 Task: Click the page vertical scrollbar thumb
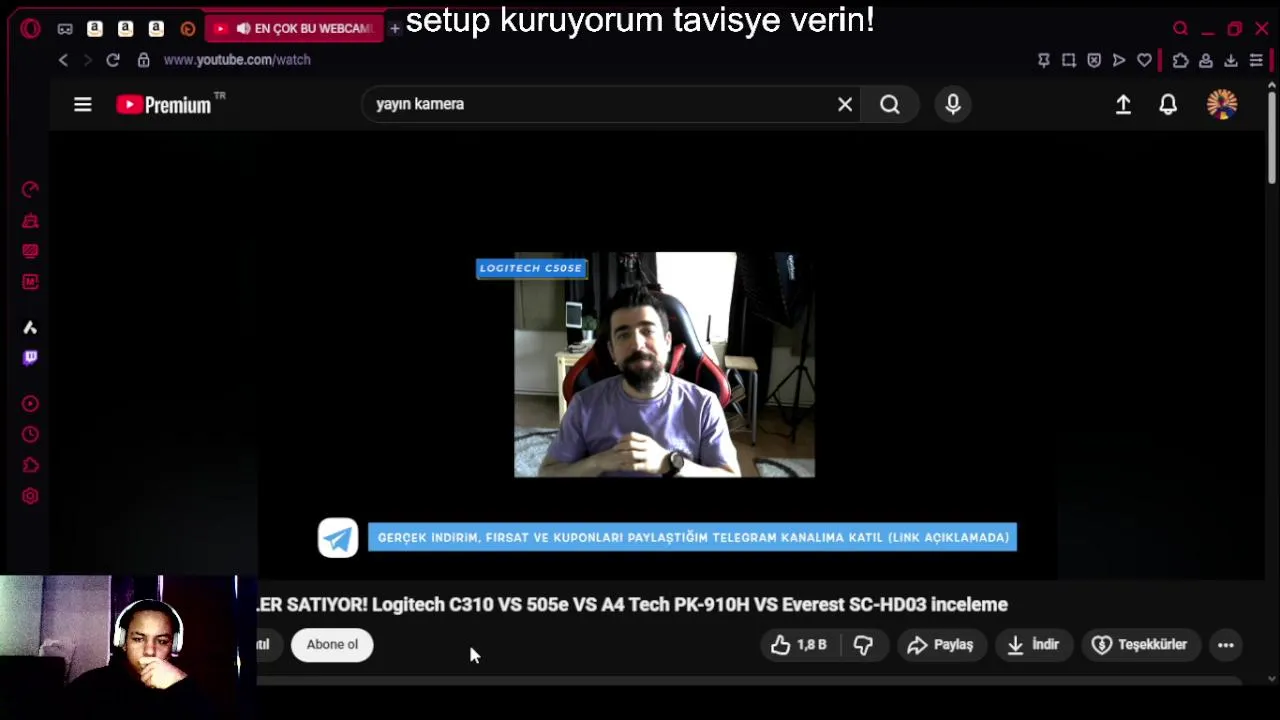click(x=1272, y=139)
